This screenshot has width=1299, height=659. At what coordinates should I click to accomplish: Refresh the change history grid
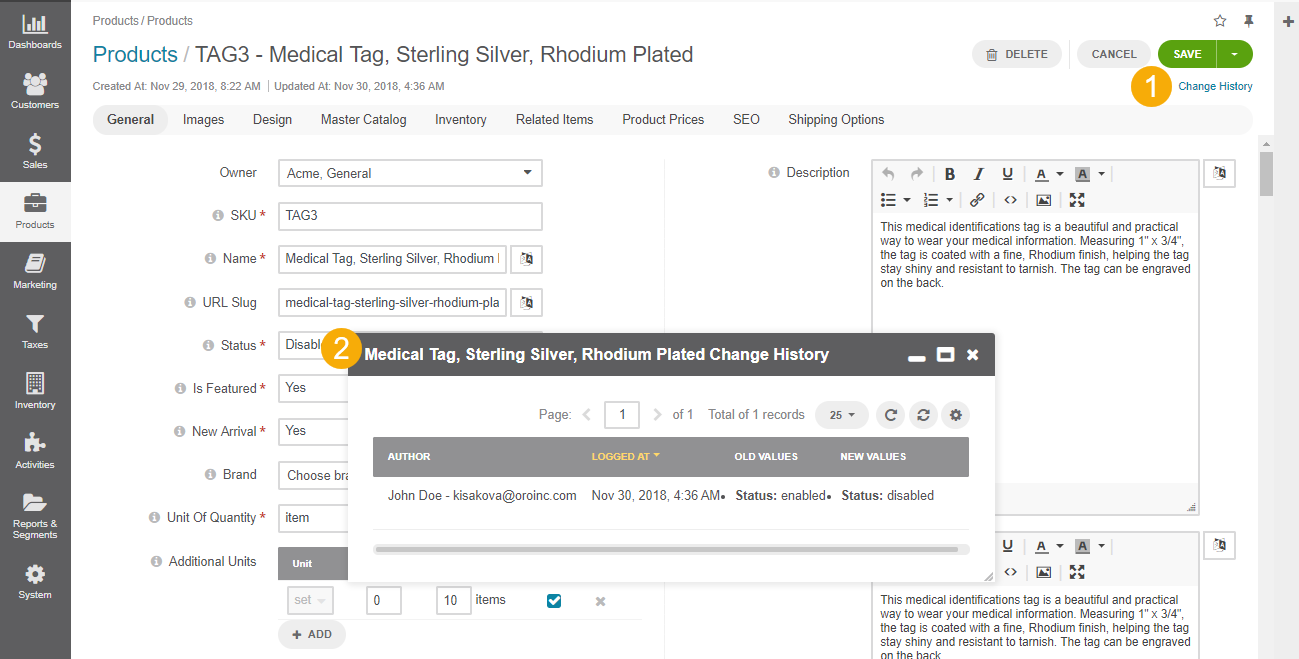[x=890, y=415]
